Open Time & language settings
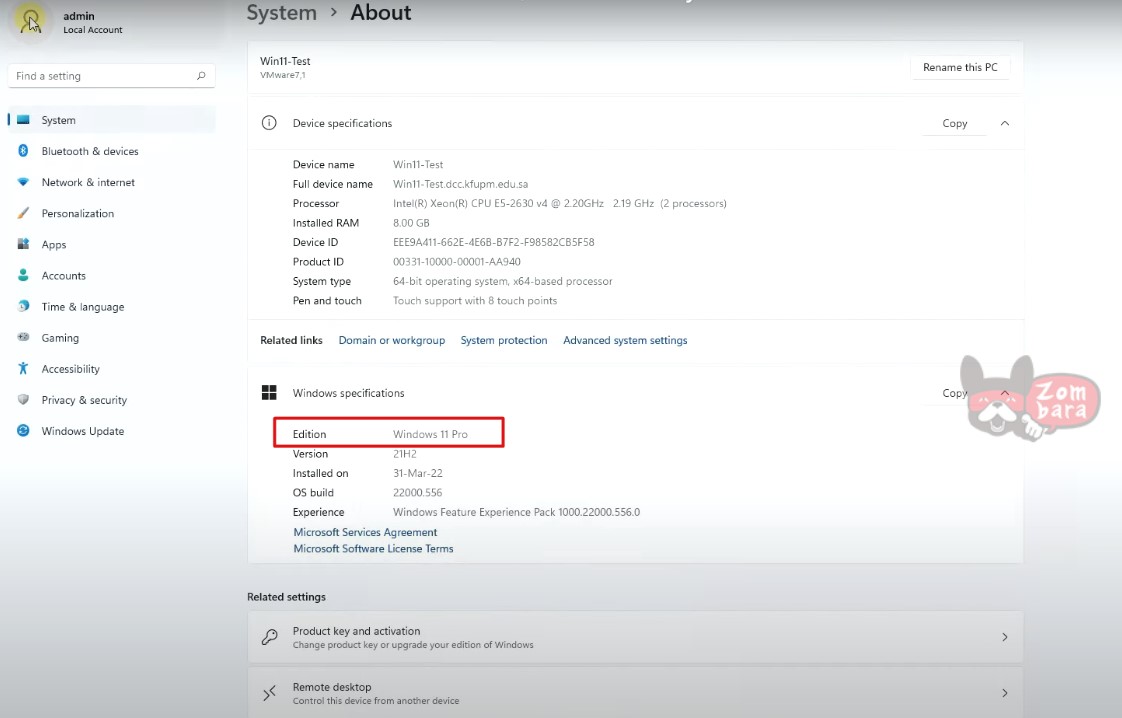 coord(111,306)
